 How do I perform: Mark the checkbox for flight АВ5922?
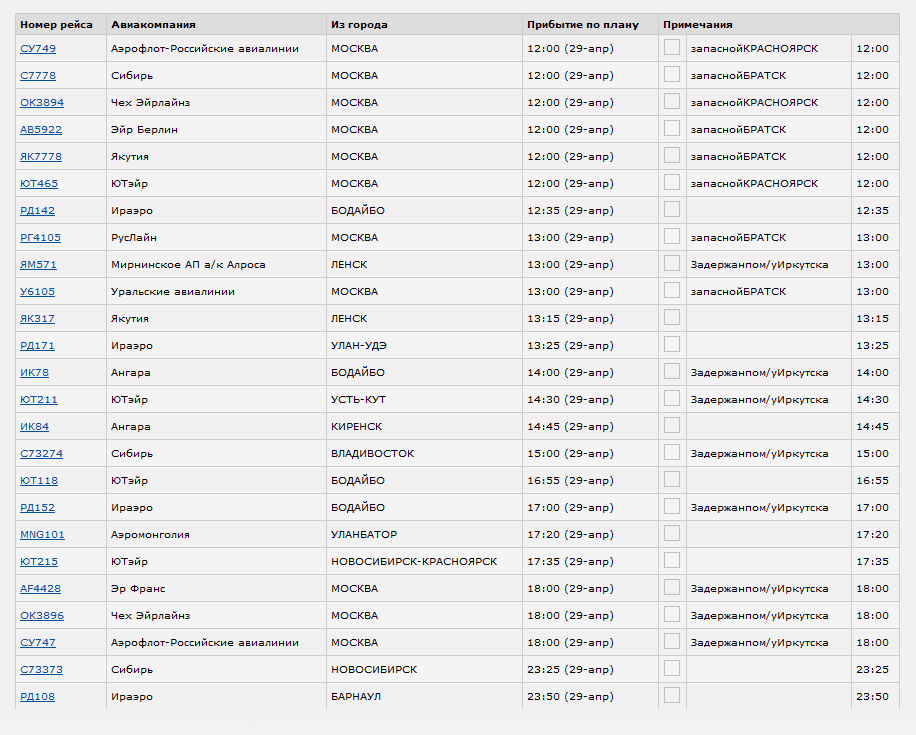(x=672, y=128)
